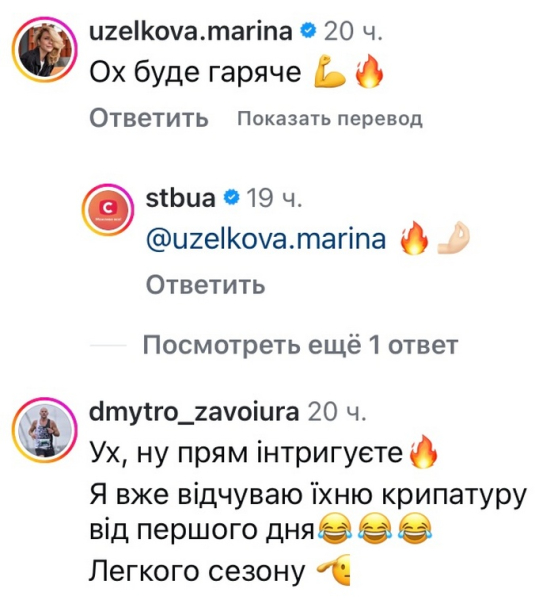Click fire emoji after інтригуєте
The image size is (554, 600).
(x=423, y=452)
